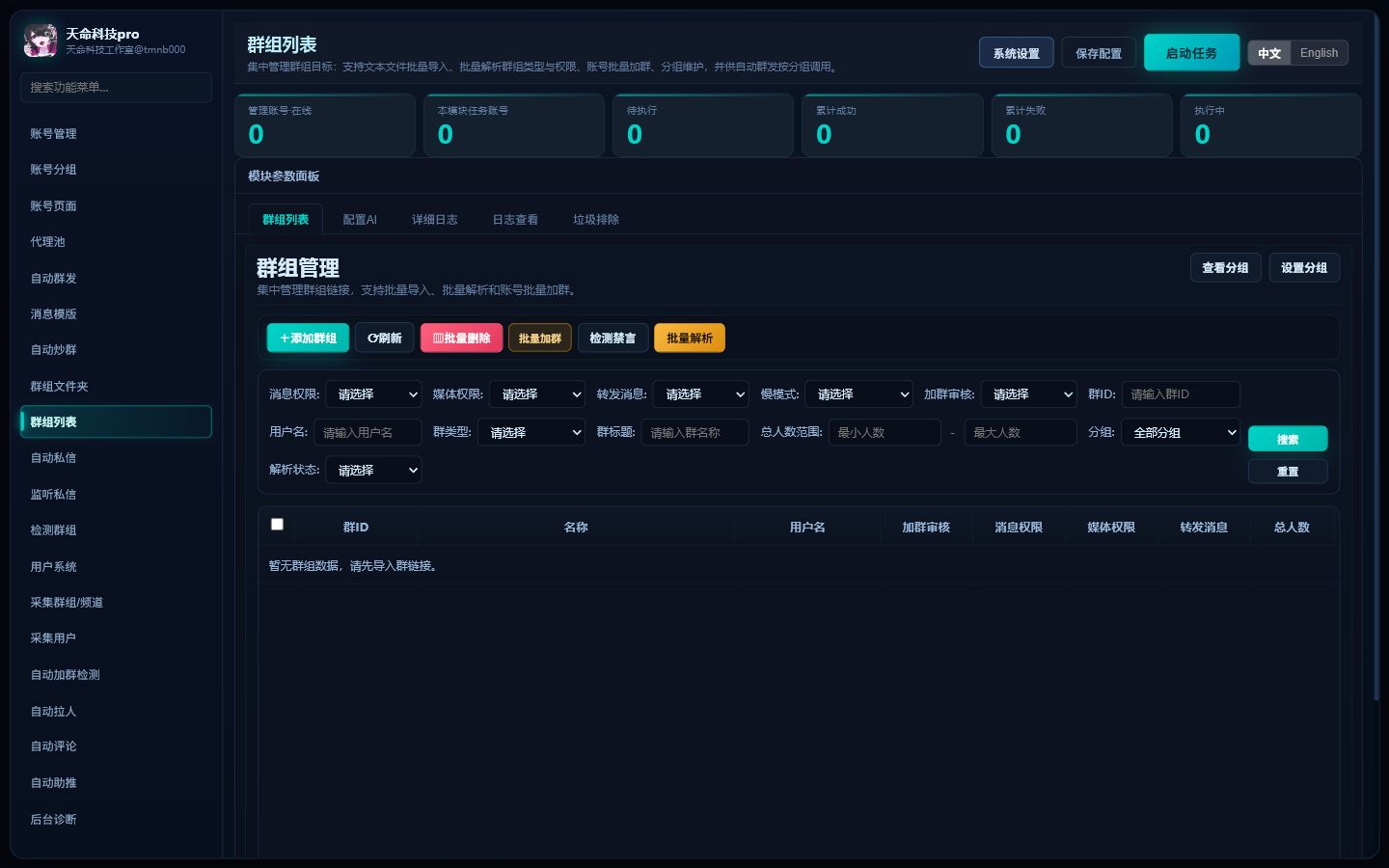Switch to the 详细日志 tab

tap(435, 220)
